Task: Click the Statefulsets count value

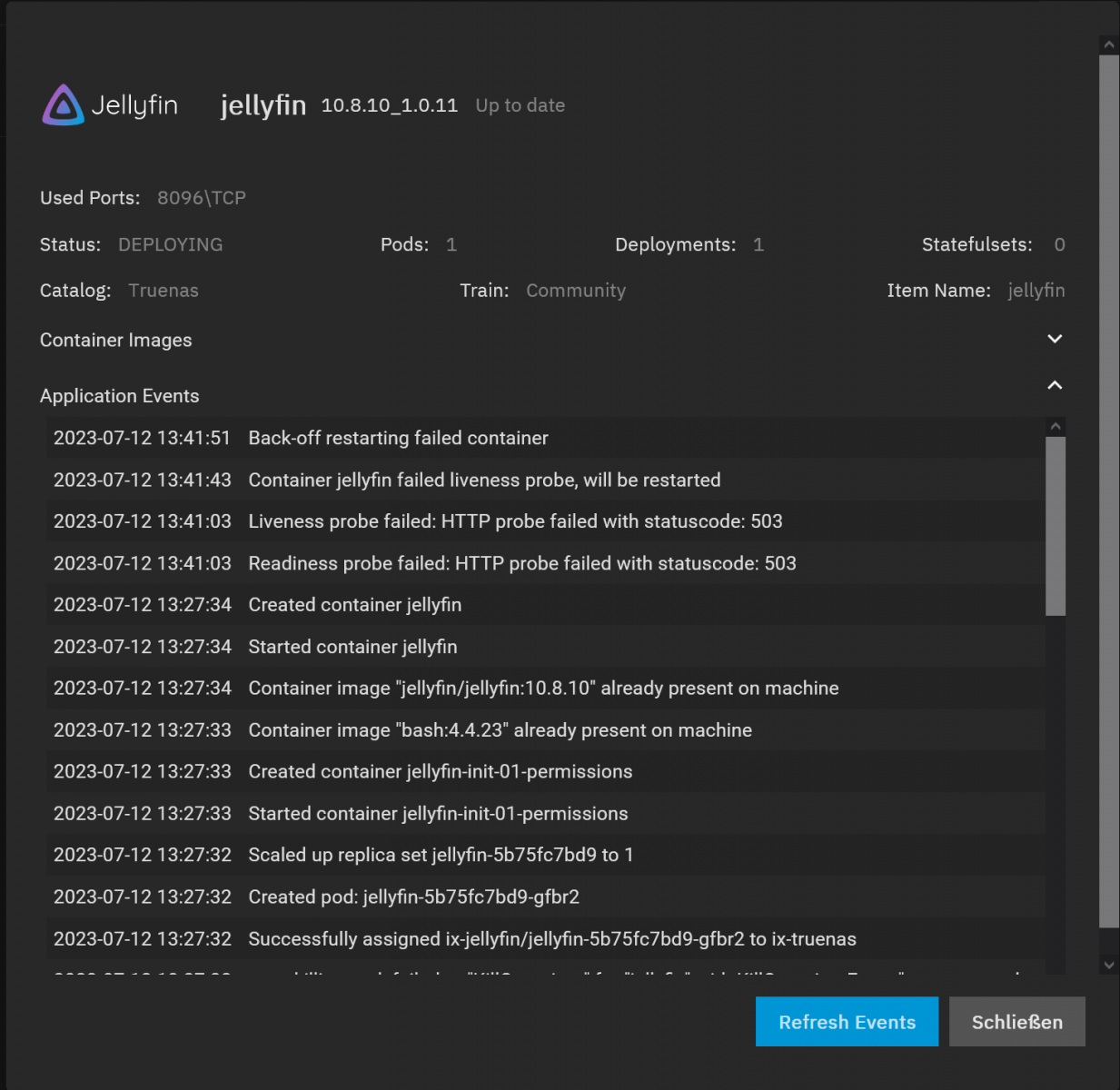Action: (1059, 244)
